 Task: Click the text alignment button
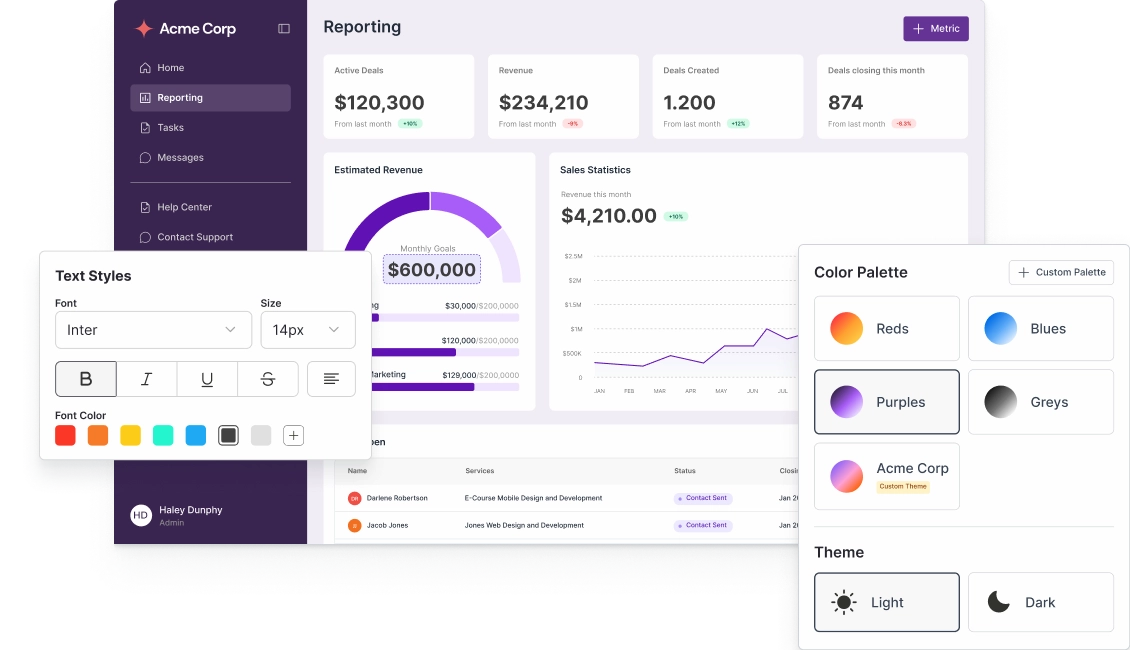coord(332,379)
